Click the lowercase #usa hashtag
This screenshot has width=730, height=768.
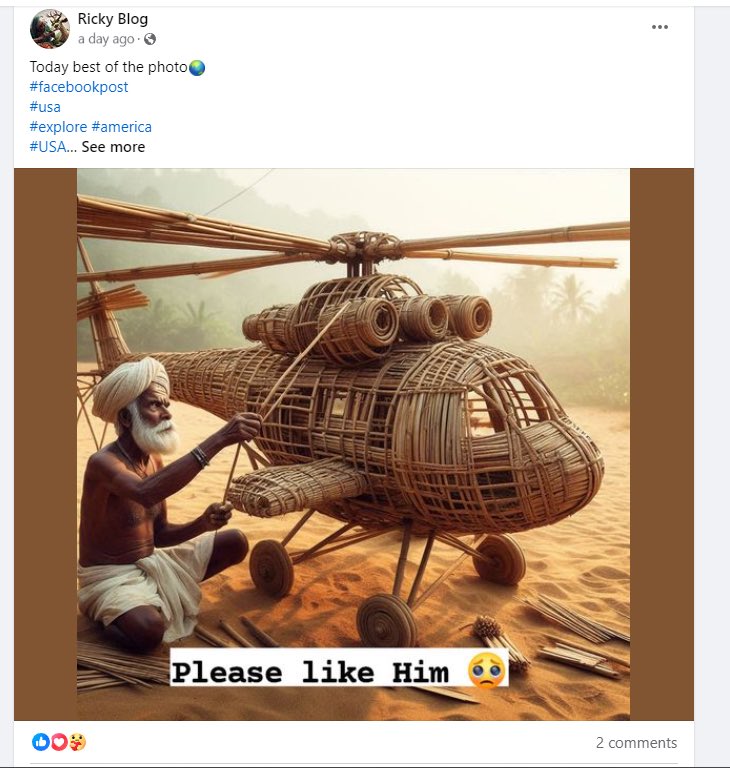[x=45, y=107]
